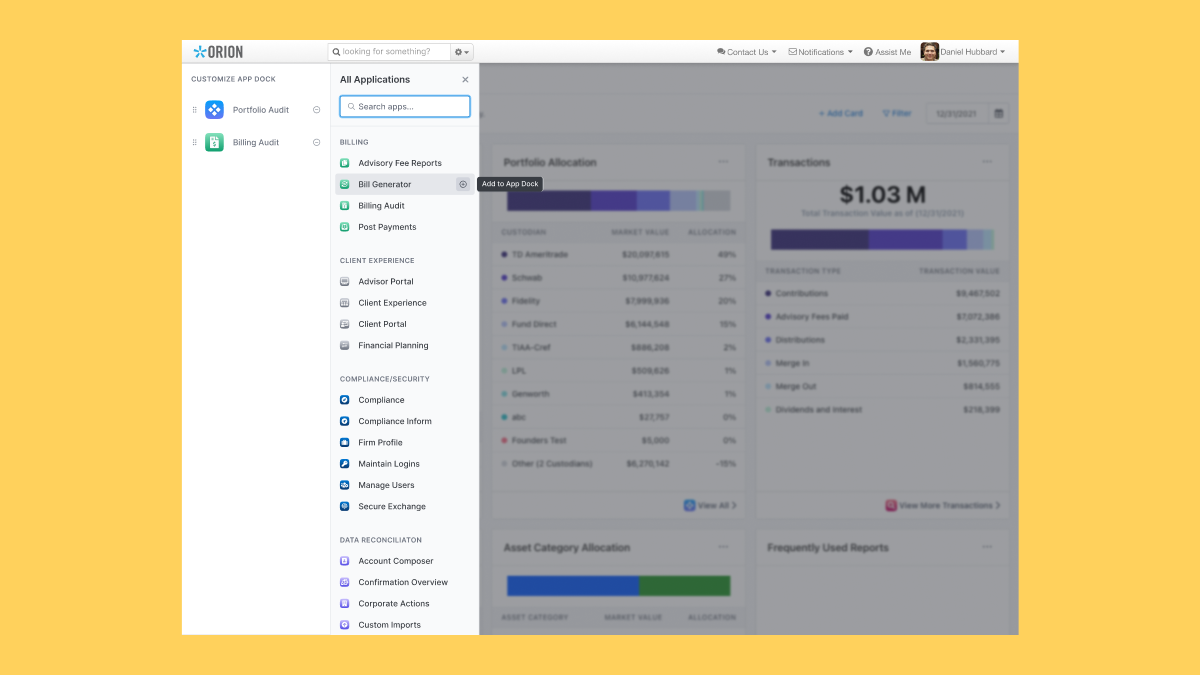Open the Filter option on dashboard
The width and height of the screenshot is (1200, 675).
tap(897, 114)
